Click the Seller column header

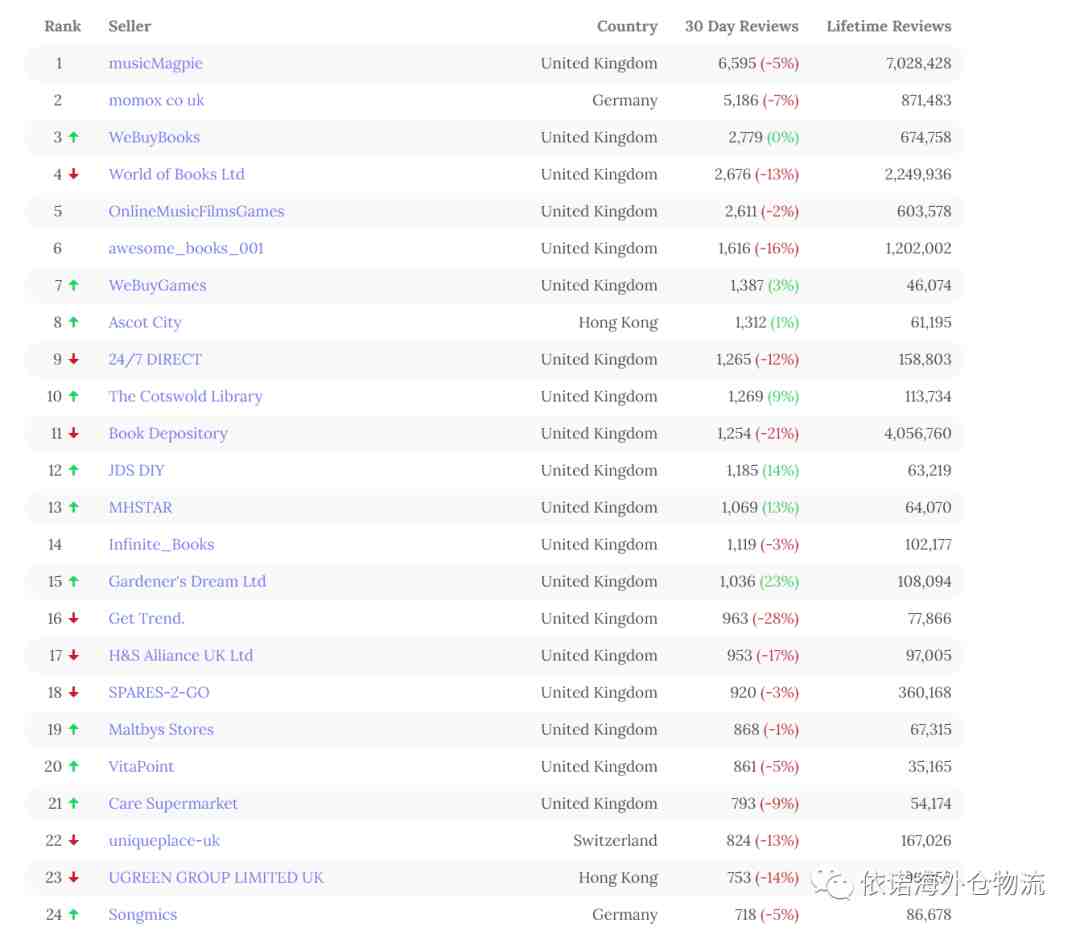pyautogui.click(x=129, y=26)
